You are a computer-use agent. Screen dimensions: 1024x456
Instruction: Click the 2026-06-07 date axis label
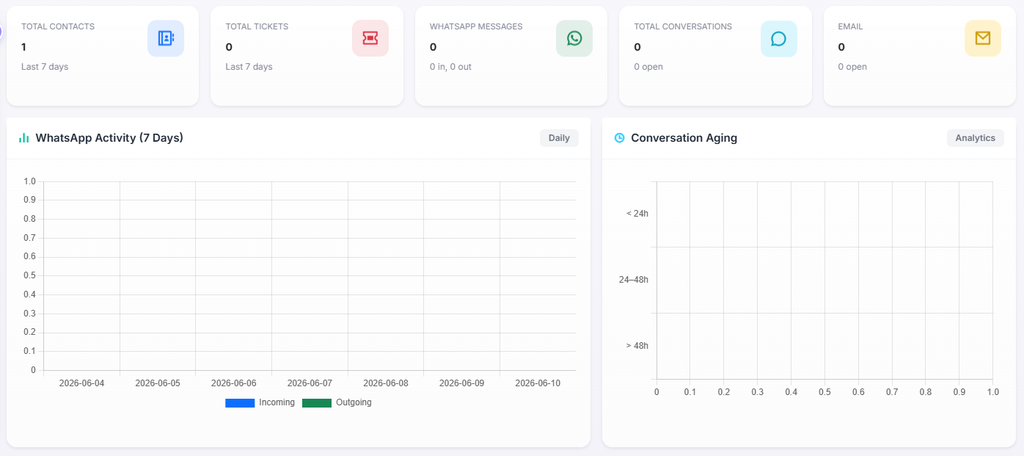tap(310, 383)
